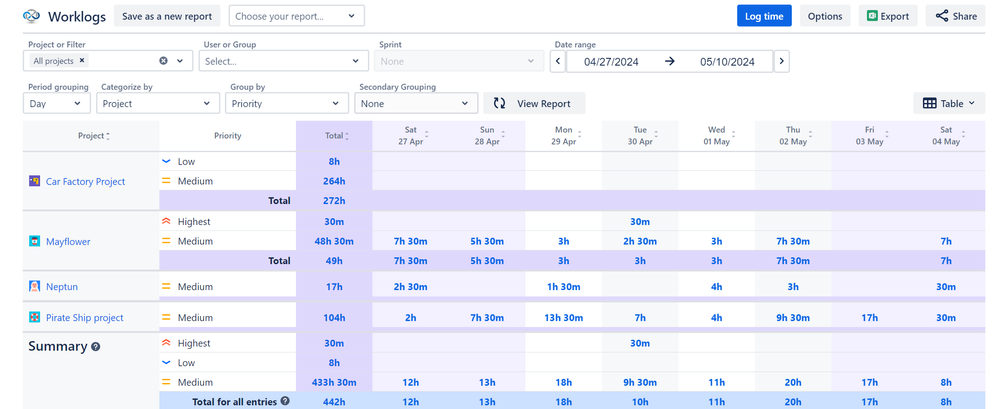This screenshot has width=999, height=409.
Task: Expand the Project or Filter dropdown arrow
Action: click(180, 61)
